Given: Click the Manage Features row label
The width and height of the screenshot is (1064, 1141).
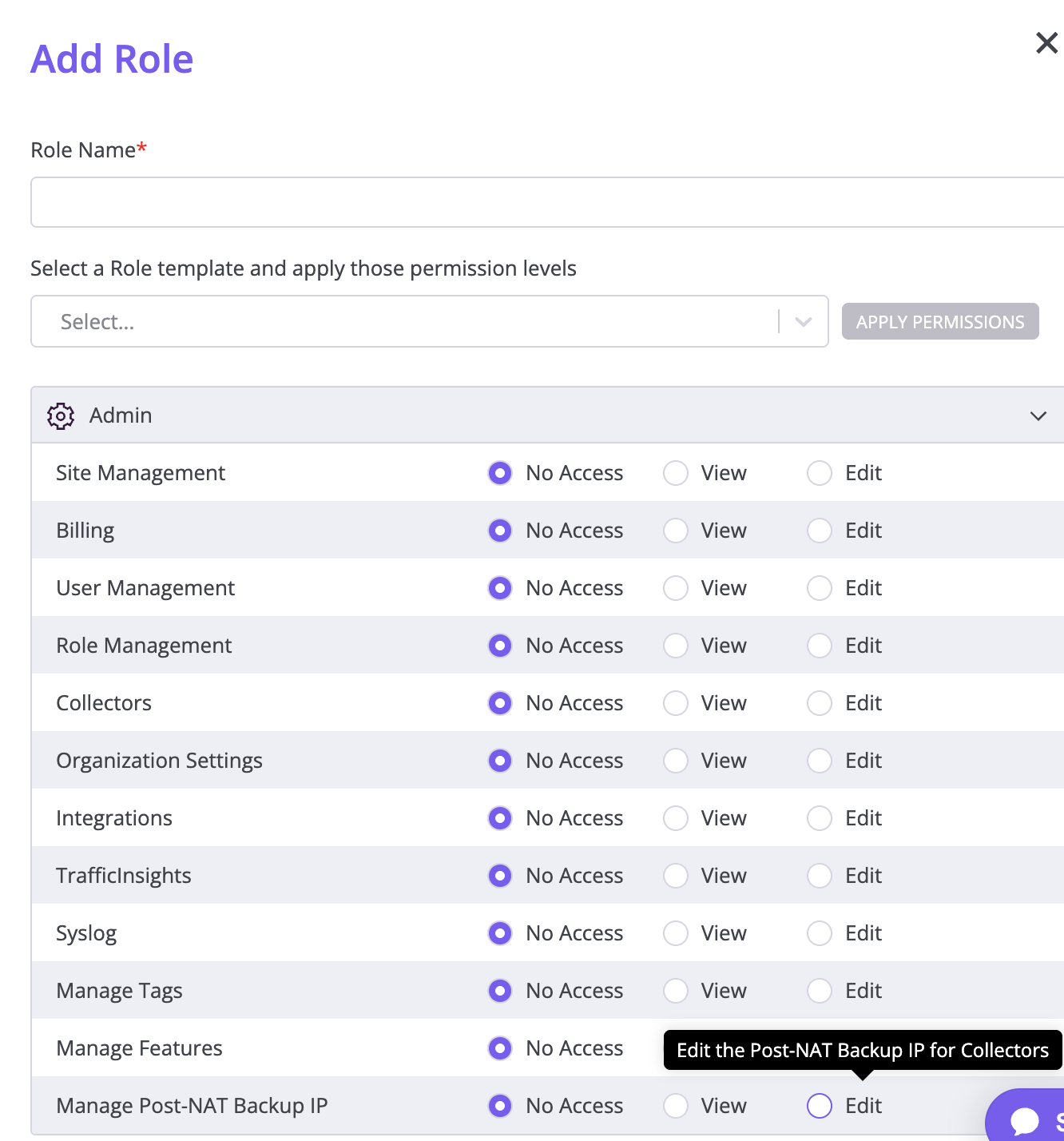Looking at the screenshot, I should (139, 1048).
